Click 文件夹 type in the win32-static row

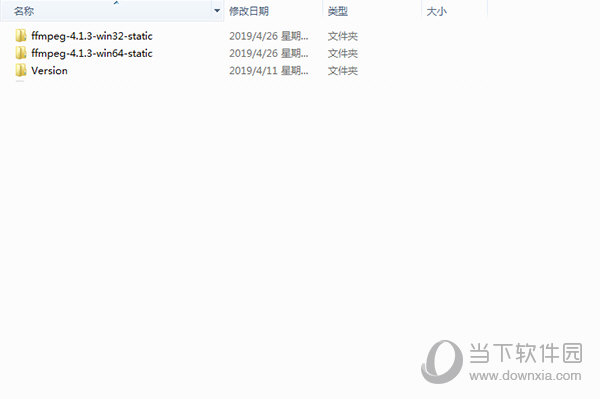tap(342, 36)
